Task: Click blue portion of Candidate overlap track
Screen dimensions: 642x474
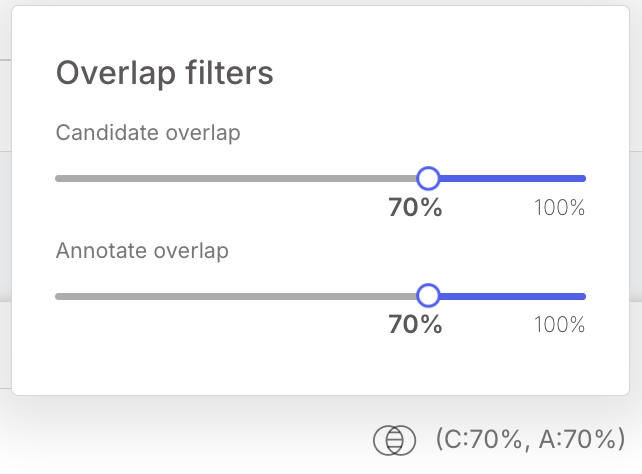Action: coord(512,179)
